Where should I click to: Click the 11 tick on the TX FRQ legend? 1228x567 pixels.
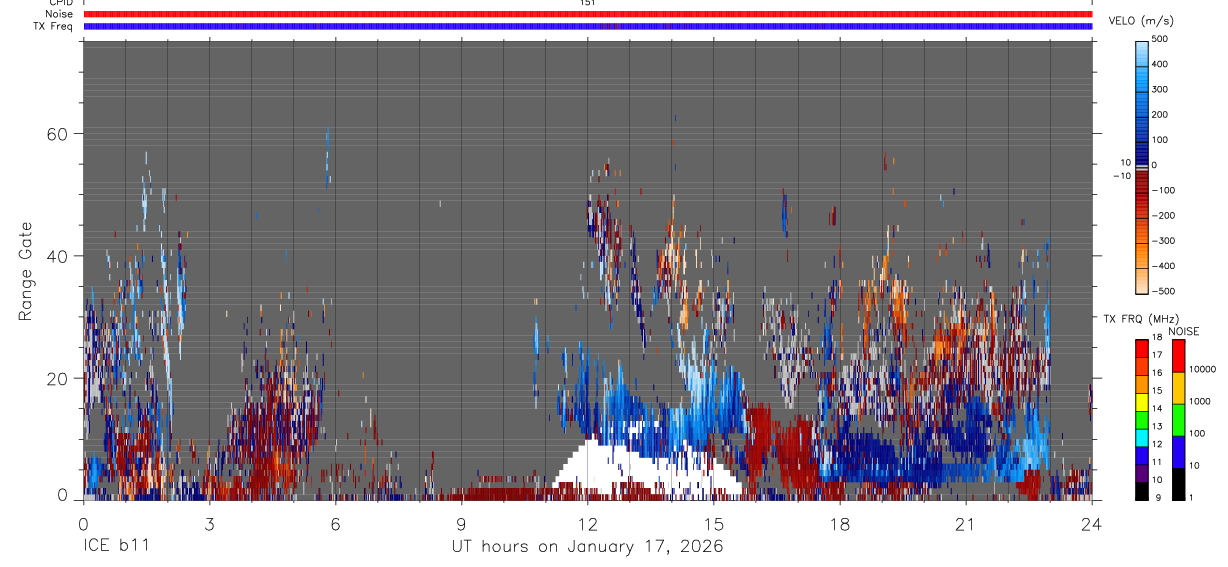(1156, 463)
